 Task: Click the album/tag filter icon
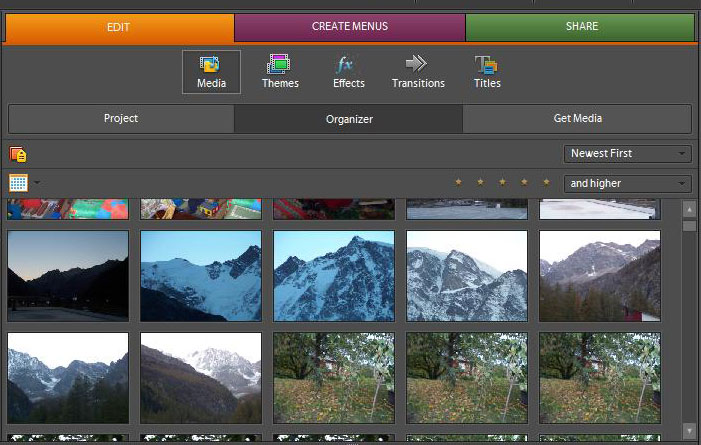[x=18, y=154]
